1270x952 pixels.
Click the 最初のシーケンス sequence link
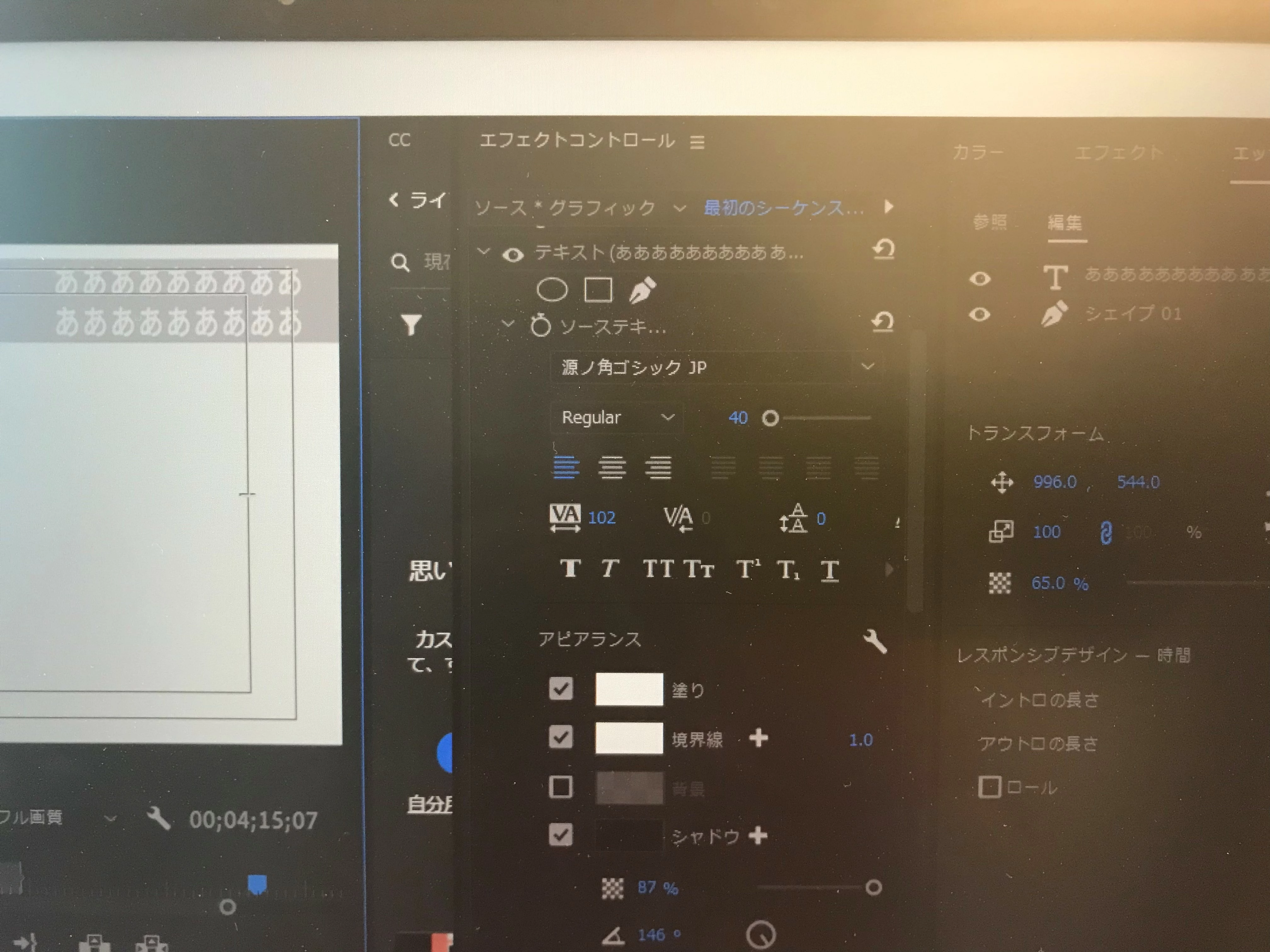[x=783, y=207]
